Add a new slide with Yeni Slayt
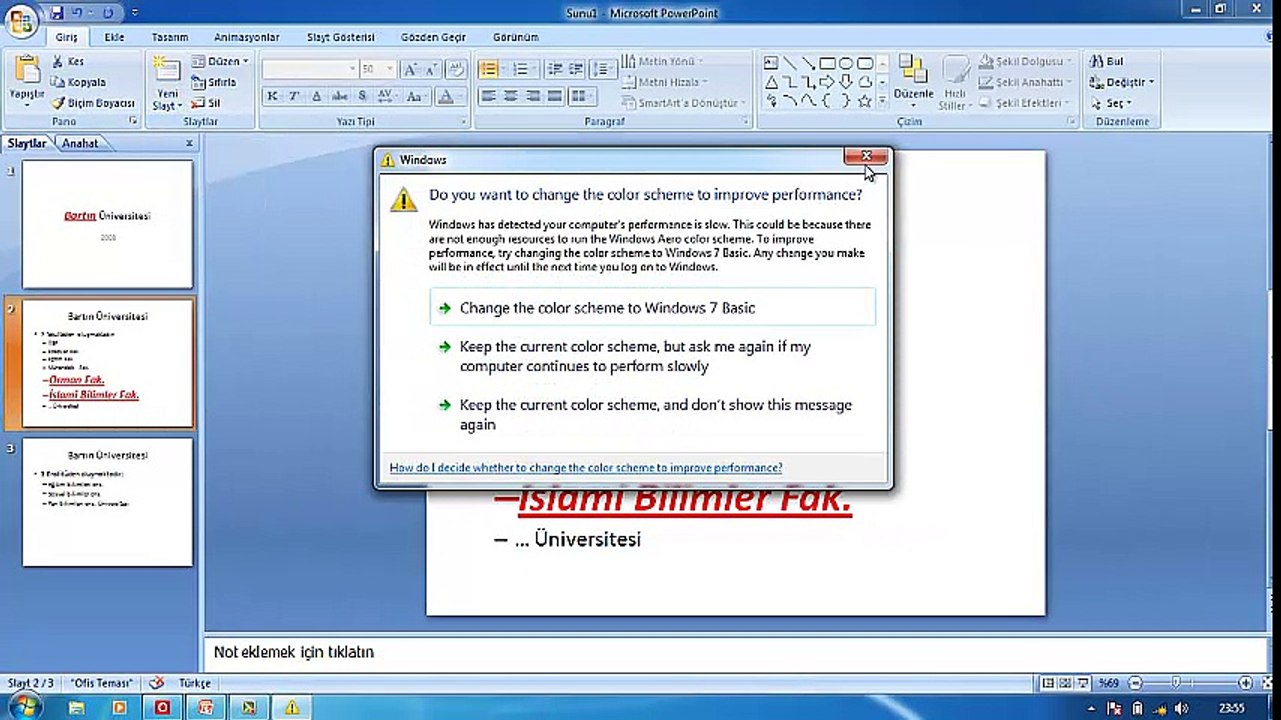The width and height of the screenshot is (1281, 720). tap(166, 82)
